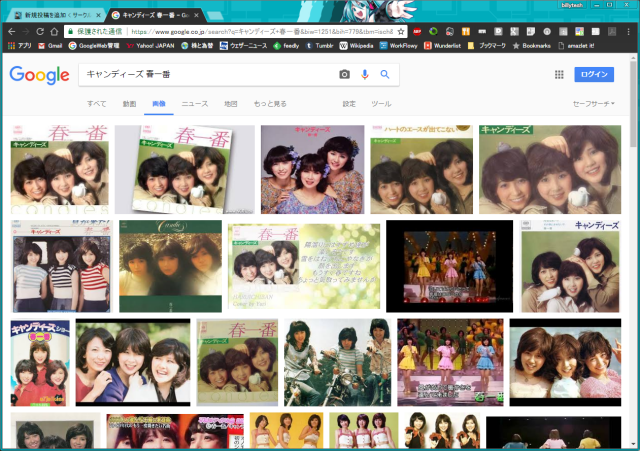Open the ツール options
Screen dimensions: 640x451
click(381, 104)
